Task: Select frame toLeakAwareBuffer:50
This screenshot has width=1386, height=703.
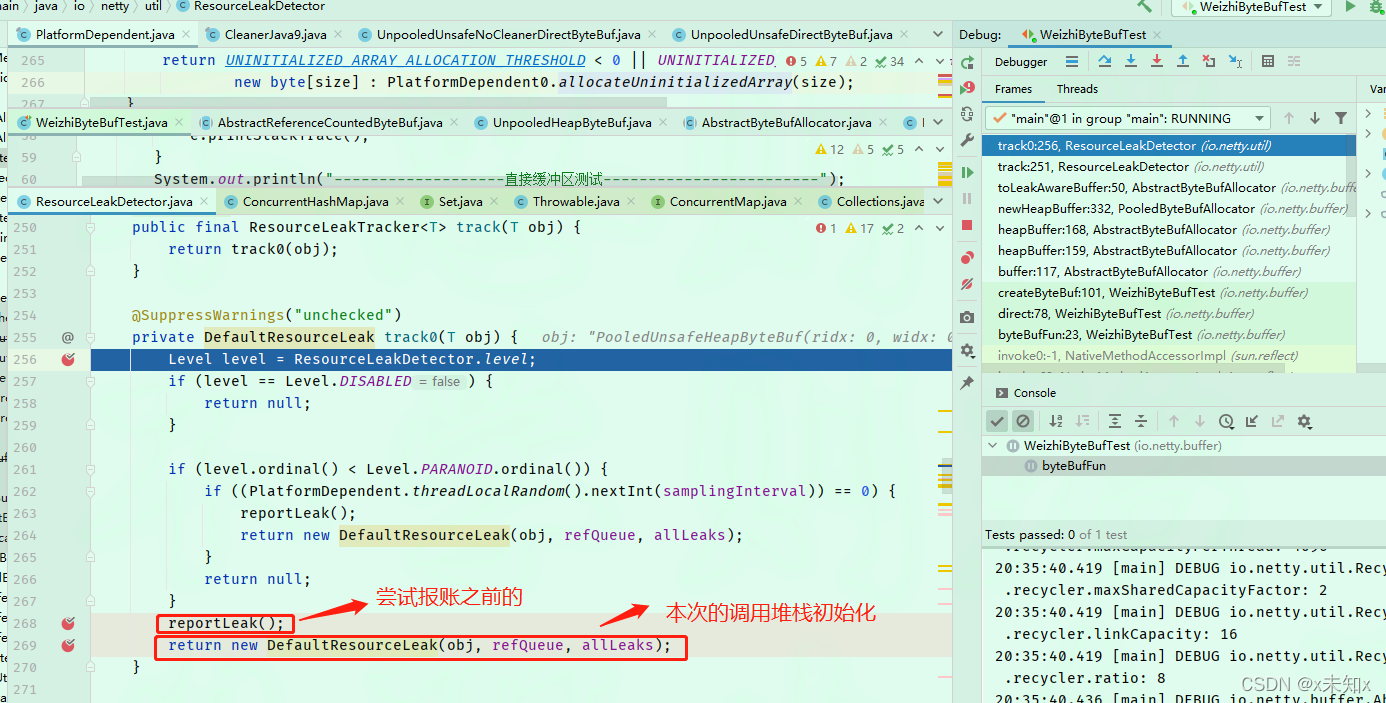Action: click(1168, 188)
